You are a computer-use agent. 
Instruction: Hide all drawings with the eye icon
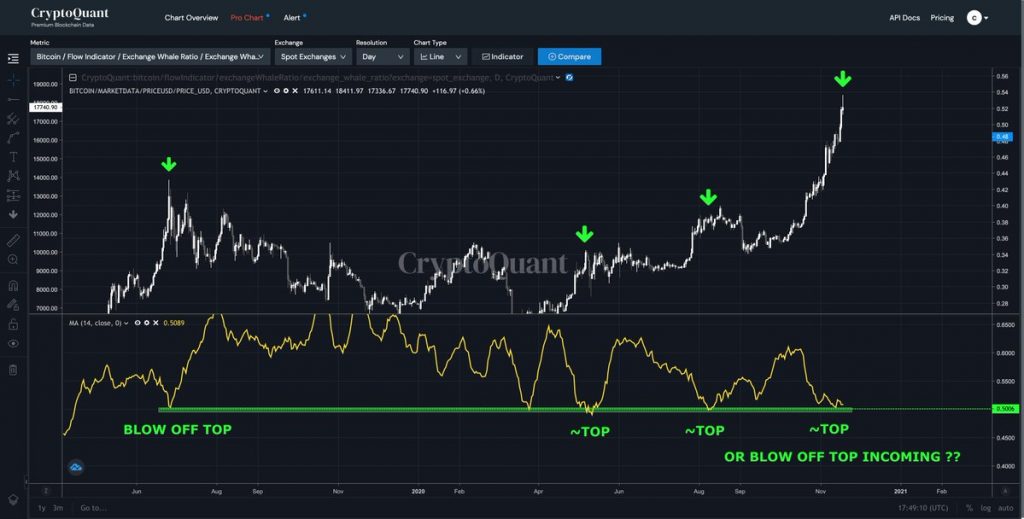point(13,343)
